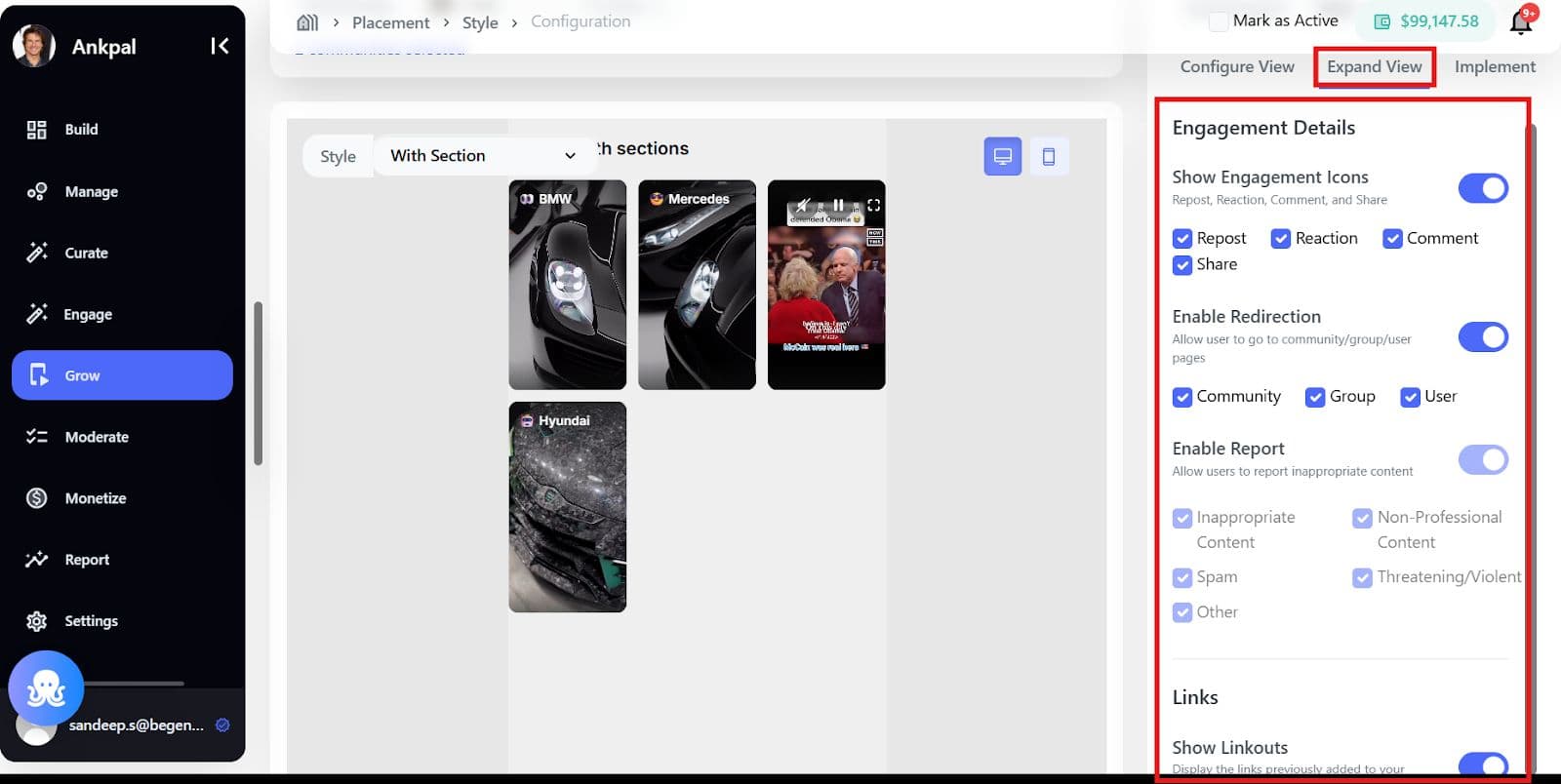Click the Placement breadcrumb link
The image size is (1561, 784).
click(x=390, y=22)
